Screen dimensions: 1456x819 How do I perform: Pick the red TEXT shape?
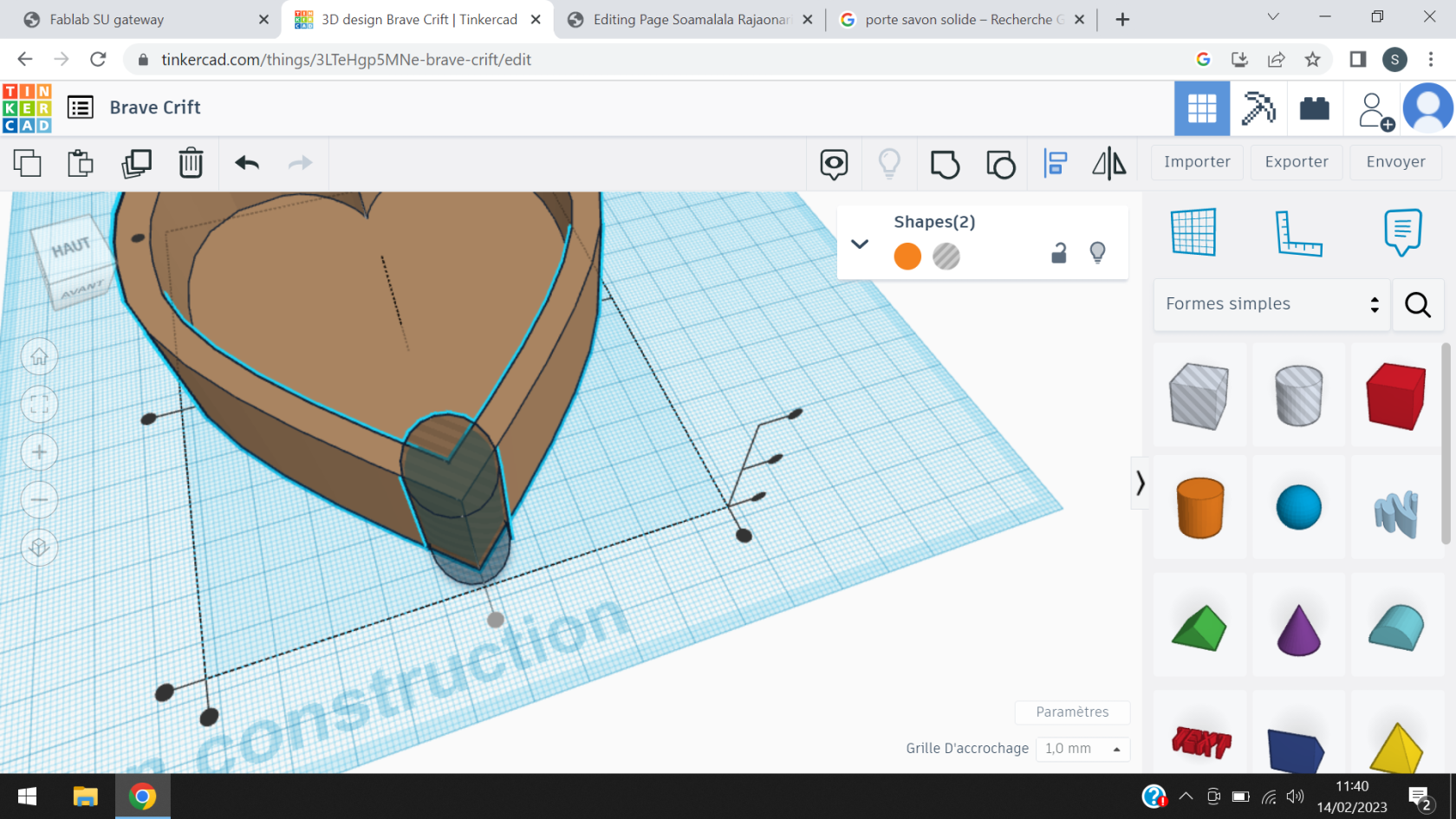pos(1201,743)
